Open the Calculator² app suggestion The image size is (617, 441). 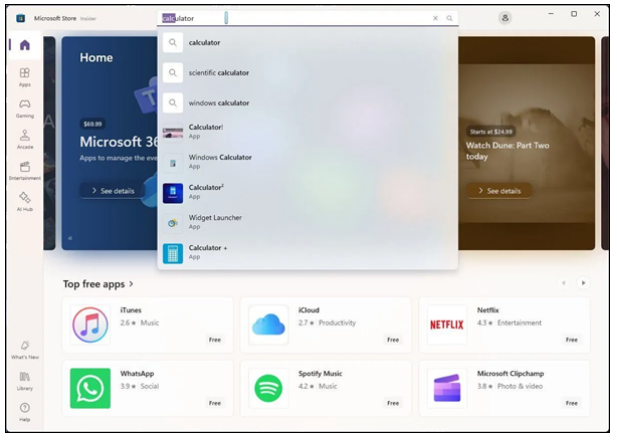[308, 192]
